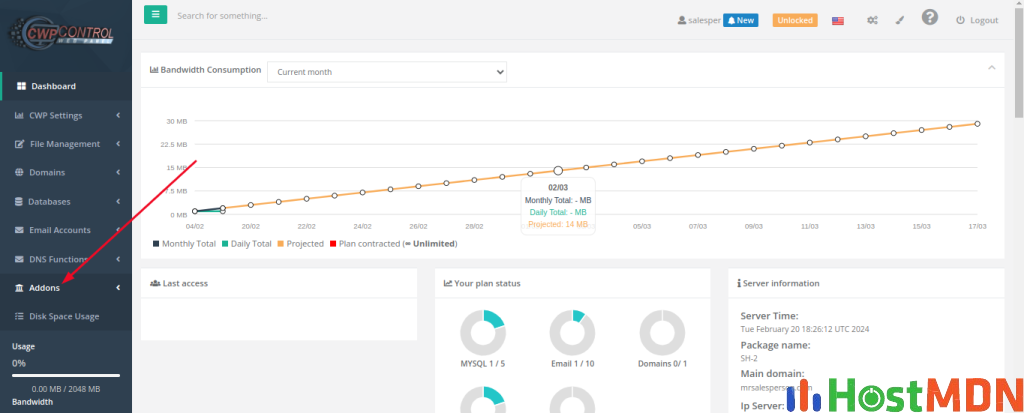Click the paintbrush theme icon
Screen dimensions: 1024x413
[x=900, y=20]
